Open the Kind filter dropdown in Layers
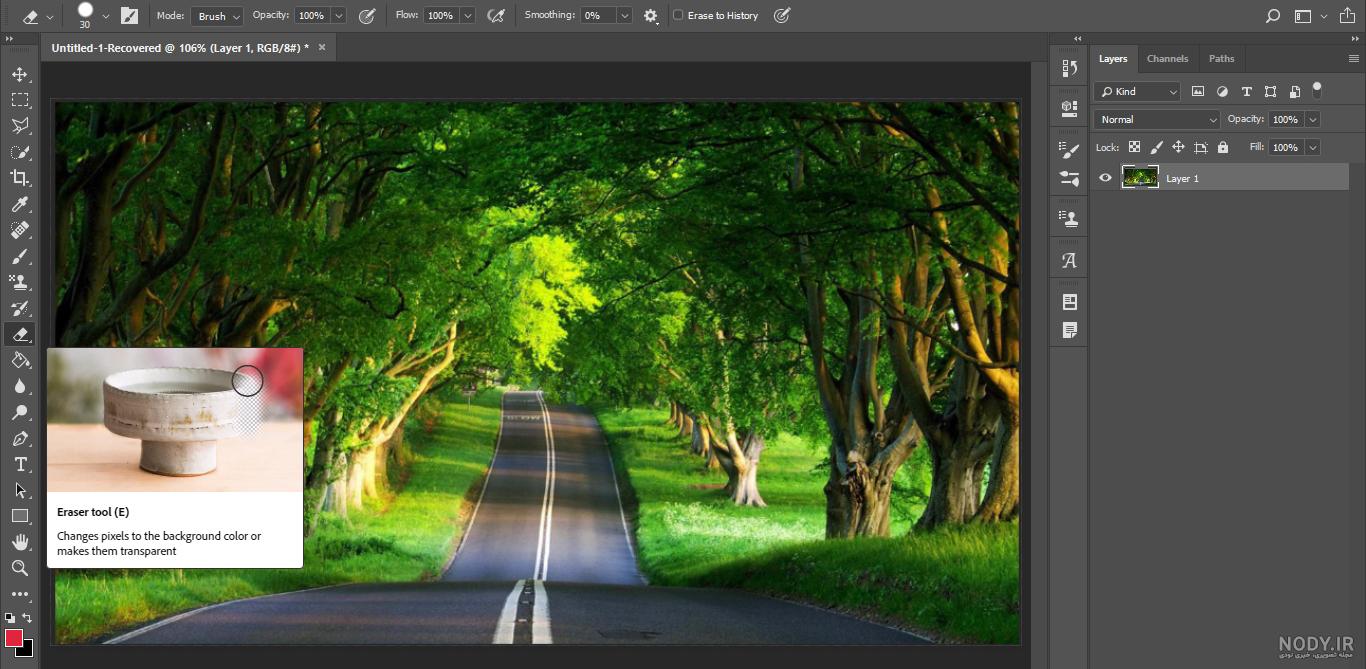Image resolution: width=1366 pixels, height=669 pixels. 1137,91
